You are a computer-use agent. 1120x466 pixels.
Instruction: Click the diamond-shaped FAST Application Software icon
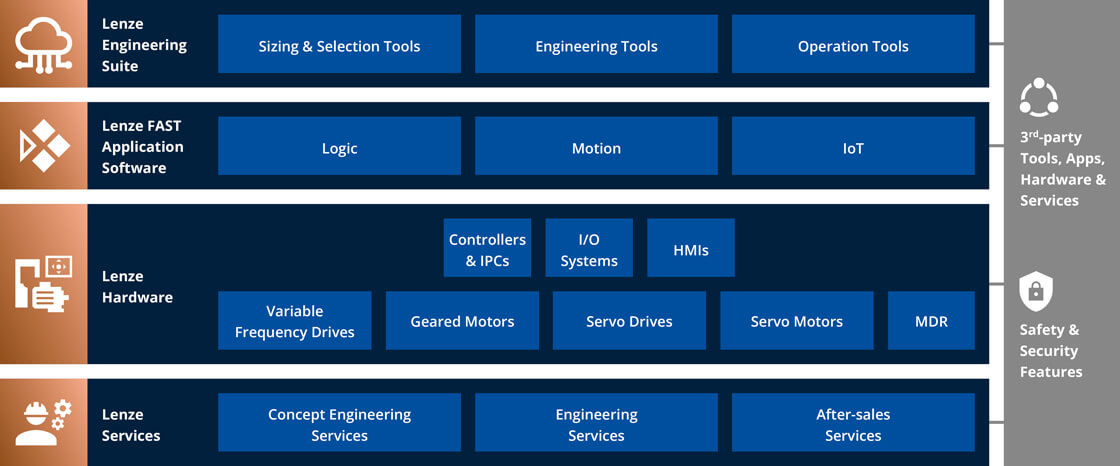44,146
